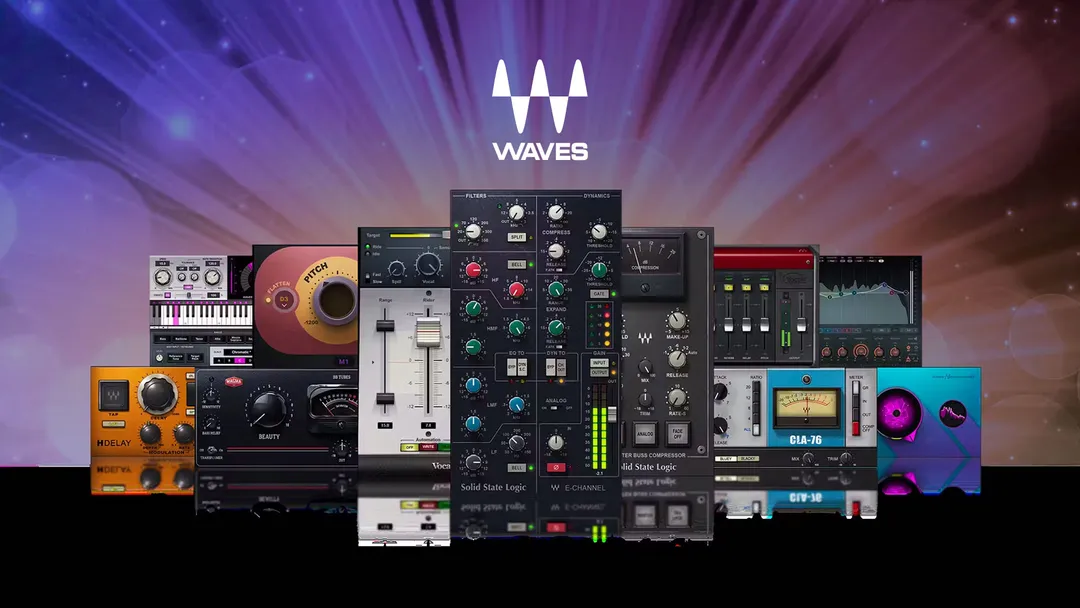The width and height of the screenshot is (1080, 608).
Task: Click the SPLIT button in E-Channel filters
Action: pos(517,236)
